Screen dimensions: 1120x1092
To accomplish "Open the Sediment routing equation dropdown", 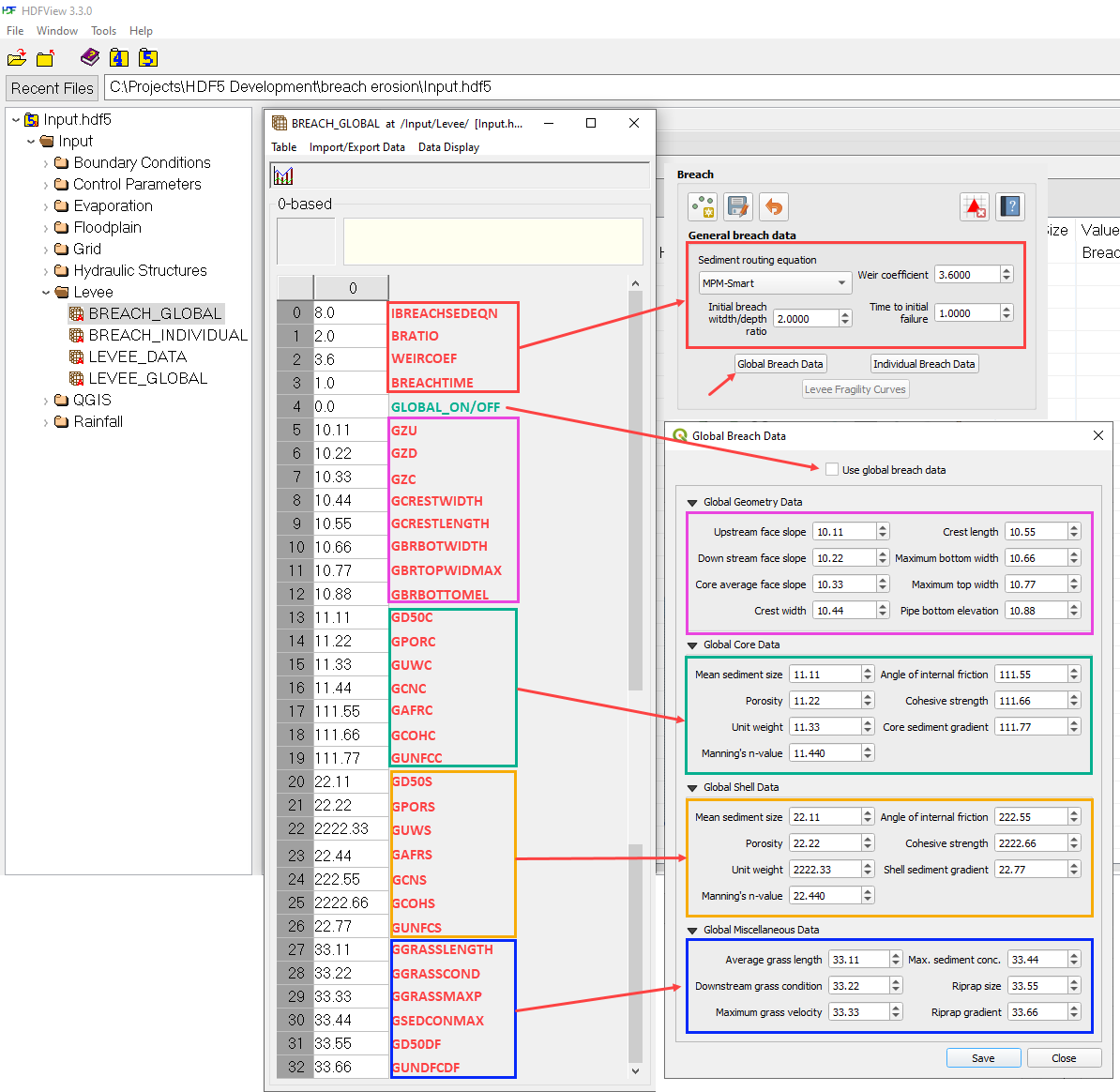I will tap(775, 283).
